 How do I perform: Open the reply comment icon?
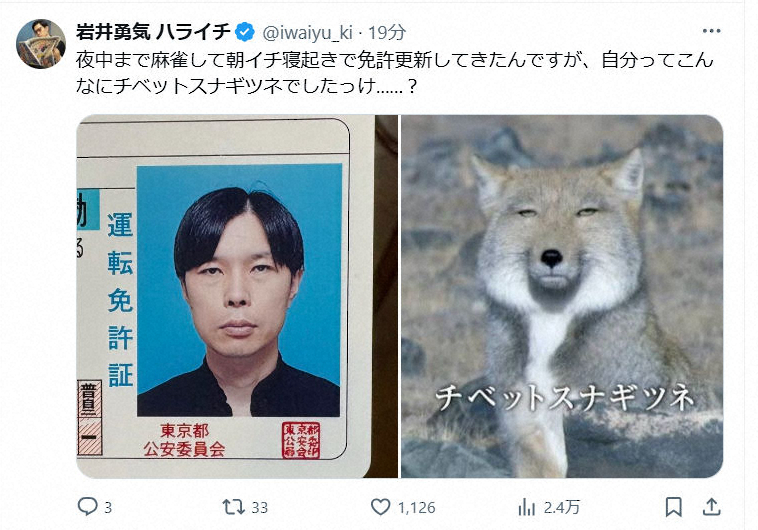click(87, 507)
